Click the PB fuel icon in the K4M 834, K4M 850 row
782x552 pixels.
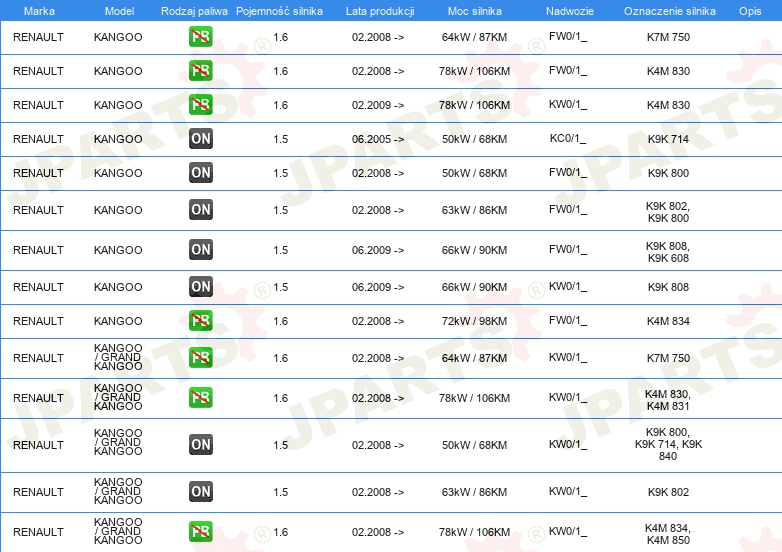click(200, 531)
